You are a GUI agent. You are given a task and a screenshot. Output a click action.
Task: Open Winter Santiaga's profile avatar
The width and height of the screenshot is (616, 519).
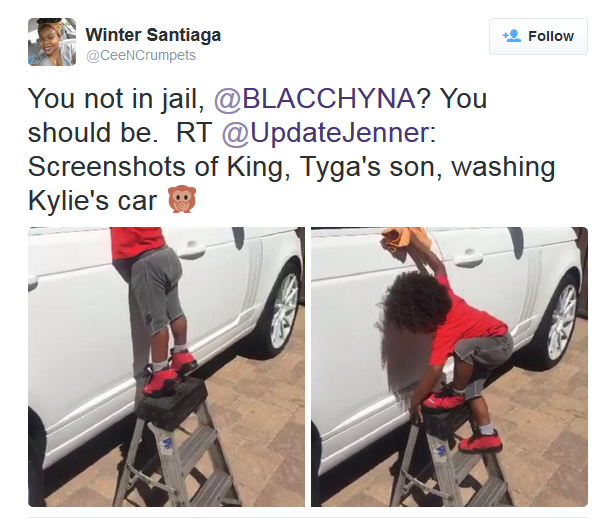tap(52, 42)
